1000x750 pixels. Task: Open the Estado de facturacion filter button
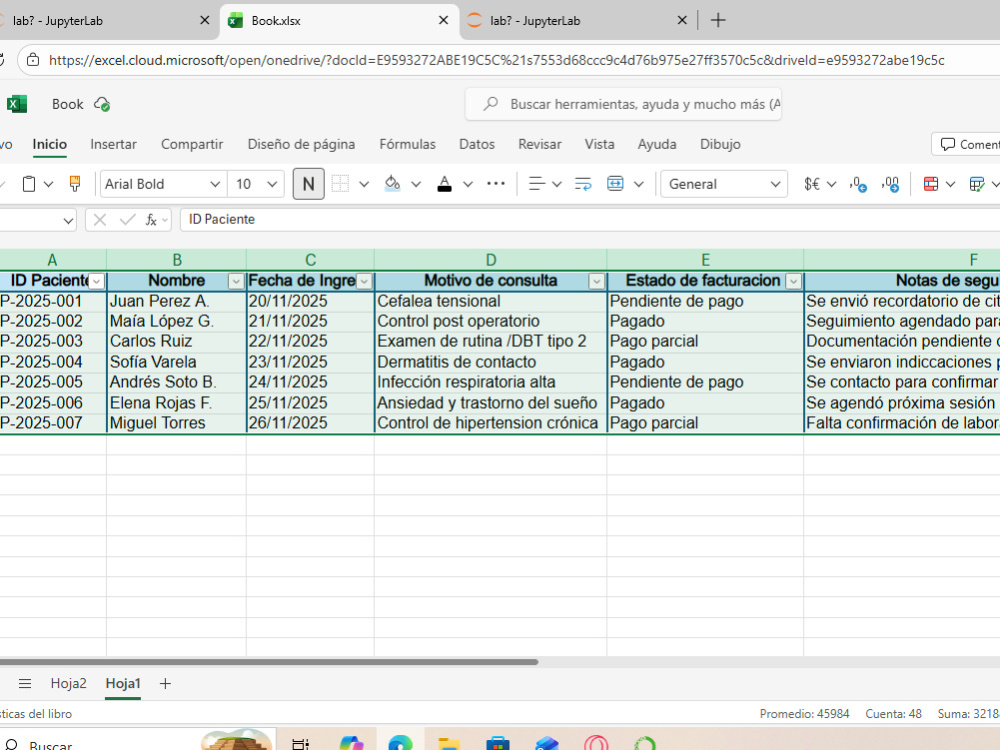794,281
